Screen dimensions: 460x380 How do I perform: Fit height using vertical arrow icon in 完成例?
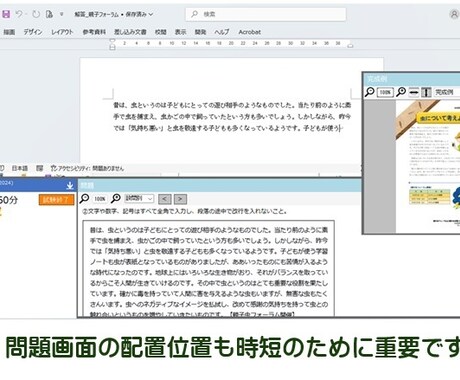pyautogui.click(x=426, y=92)
